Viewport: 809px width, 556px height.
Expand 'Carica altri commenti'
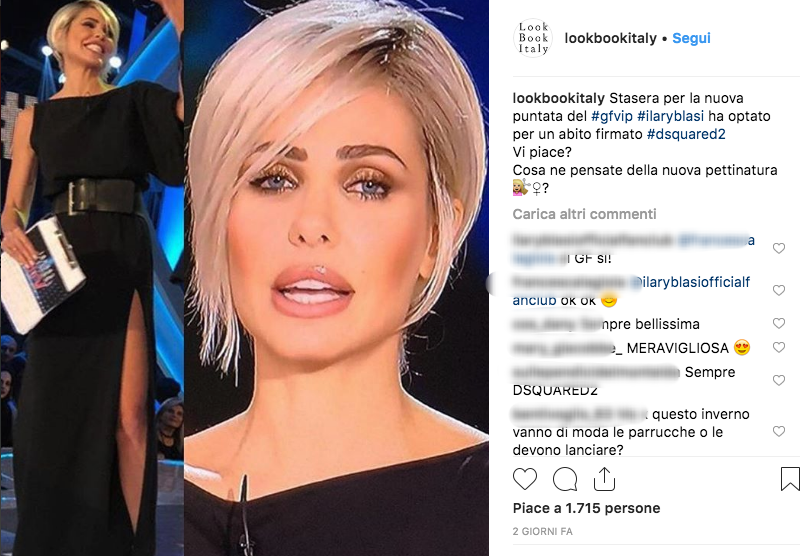(x=584, y=214)
